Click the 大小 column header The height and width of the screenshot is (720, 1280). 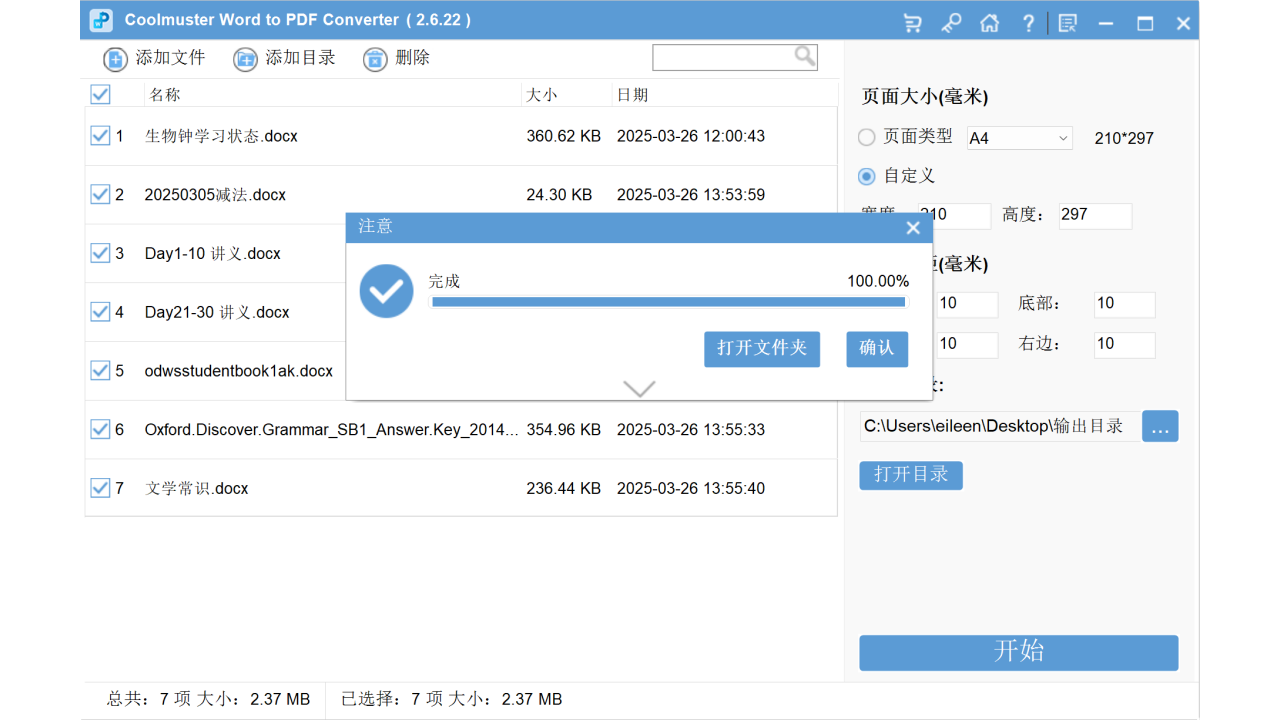(x=540, y=94)
